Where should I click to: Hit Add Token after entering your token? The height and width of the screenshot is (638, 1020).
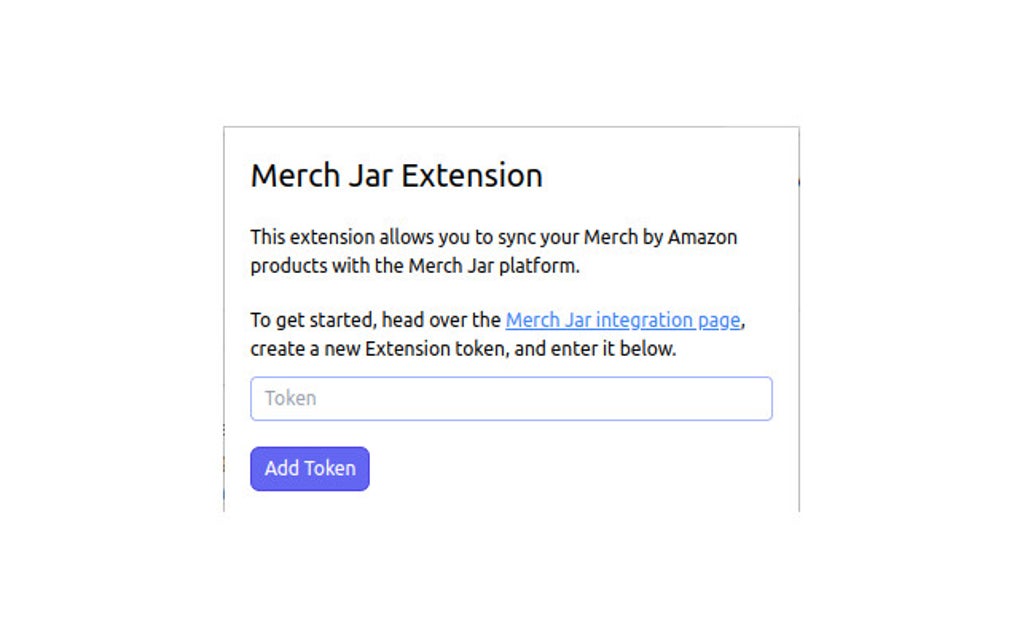click(309, 468)
